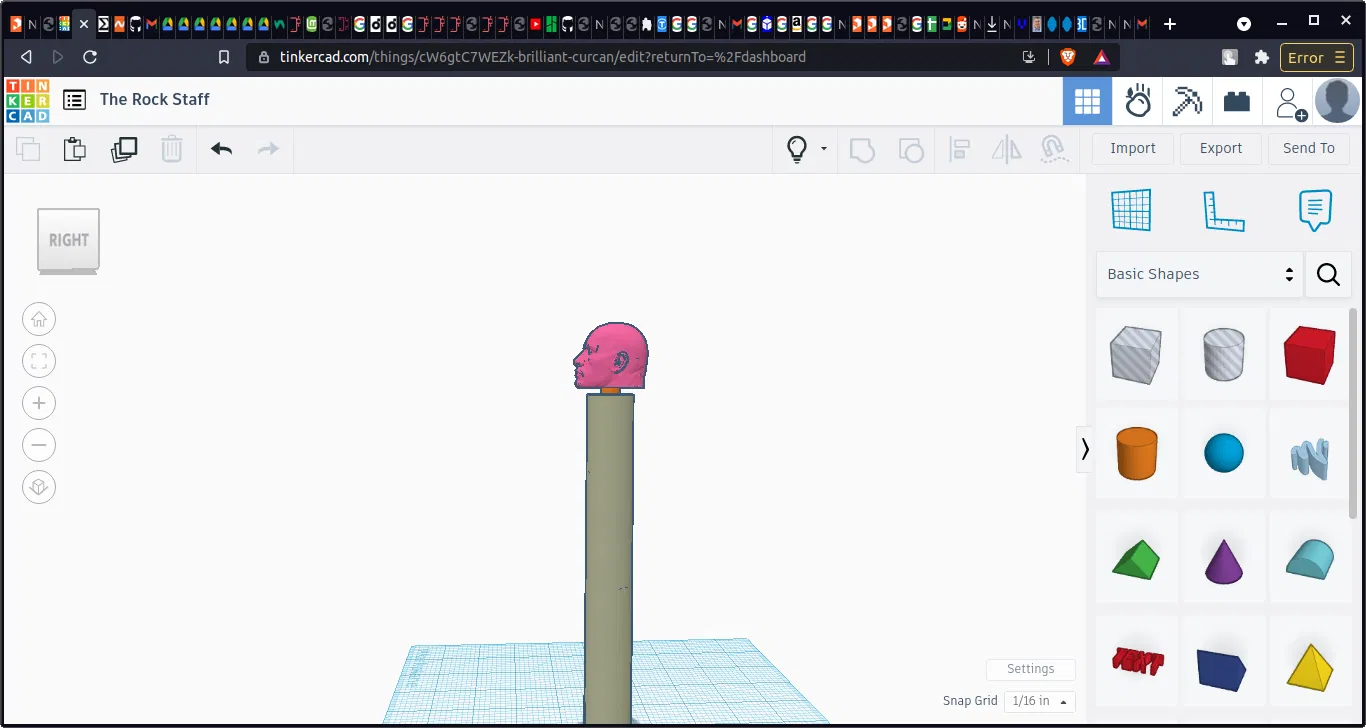Toggle orthographic perspective view cube icon
The width and height of the screenshot is (1366, 728).
pos(39,488)
